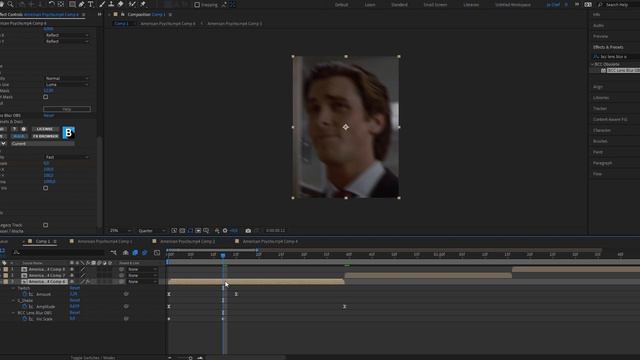The height and width of the screenshot is (360, 640).
Task: Open the Fast mode dropdown
Action: (67, 157)
